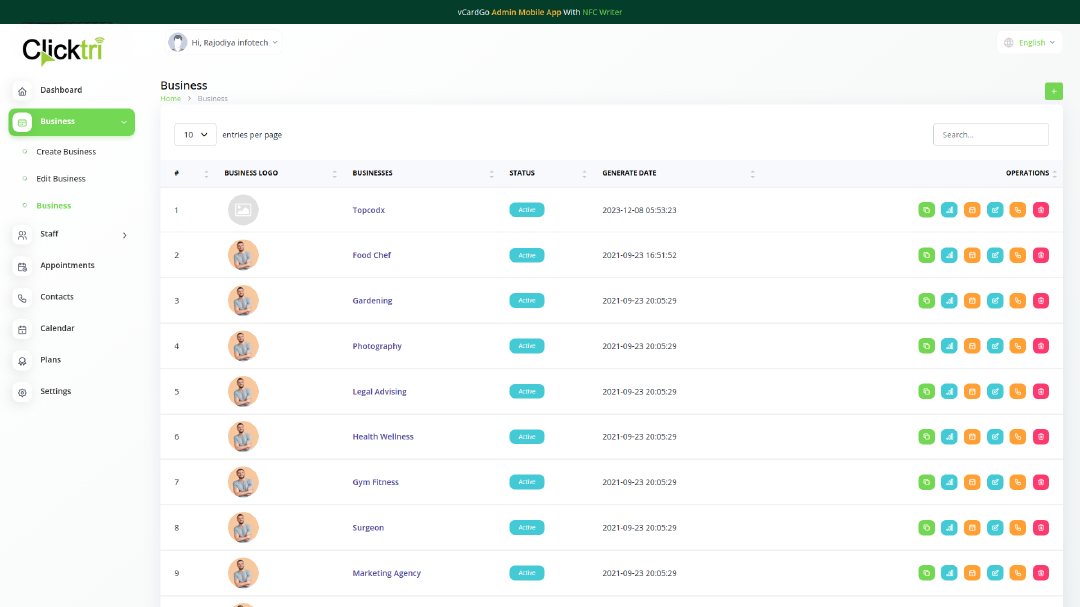Click the Home breadcrumb link
Image resolution: width=1080 pixels, height=607 pixels.
point(170,99)
